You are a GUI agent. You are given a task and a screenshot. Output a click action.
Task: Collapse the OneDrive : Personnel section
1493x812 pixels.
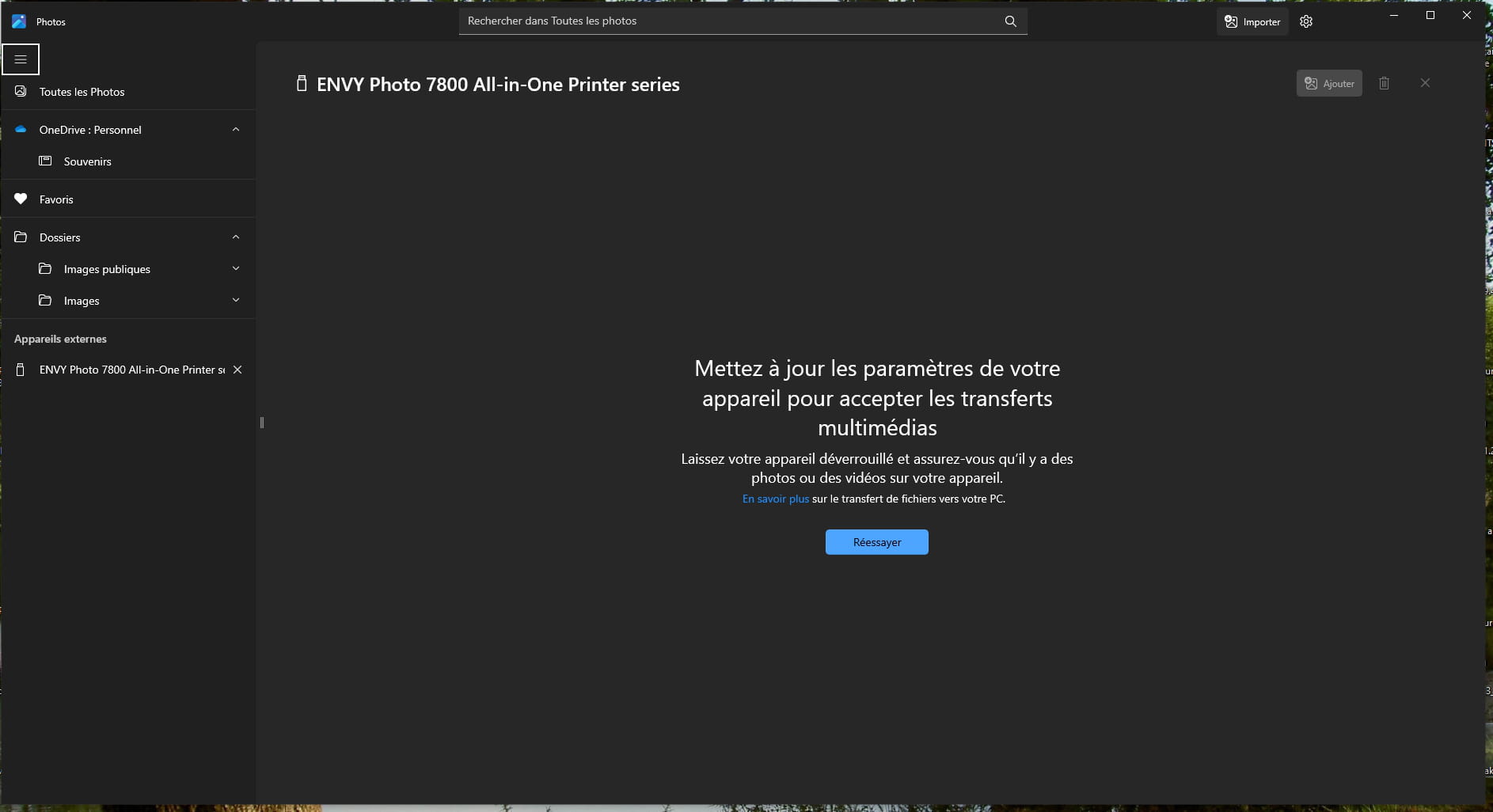click(x=236, y=130)
